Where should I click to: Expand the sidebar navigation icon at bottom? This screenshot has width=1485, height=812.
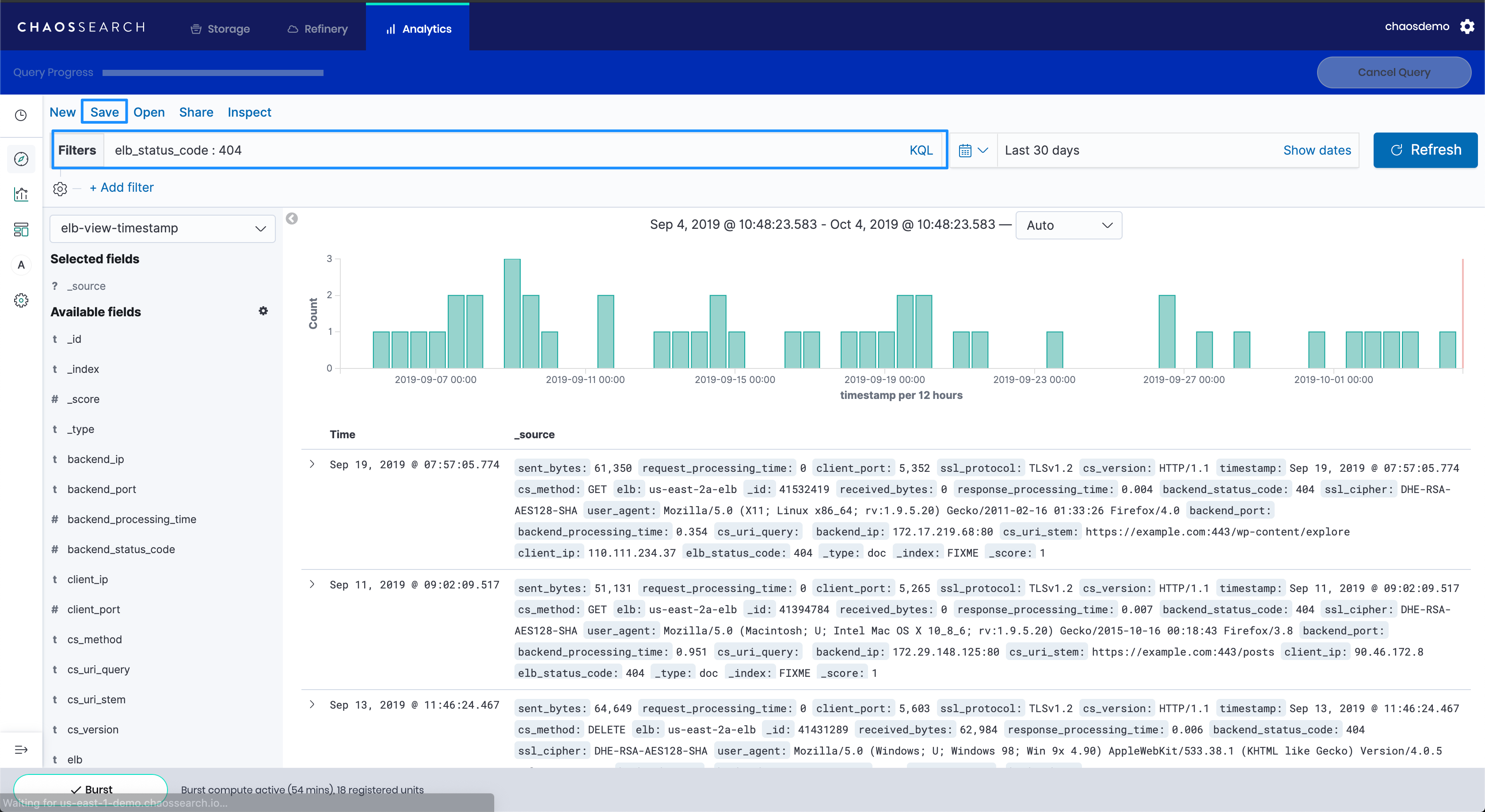(21, 750)
